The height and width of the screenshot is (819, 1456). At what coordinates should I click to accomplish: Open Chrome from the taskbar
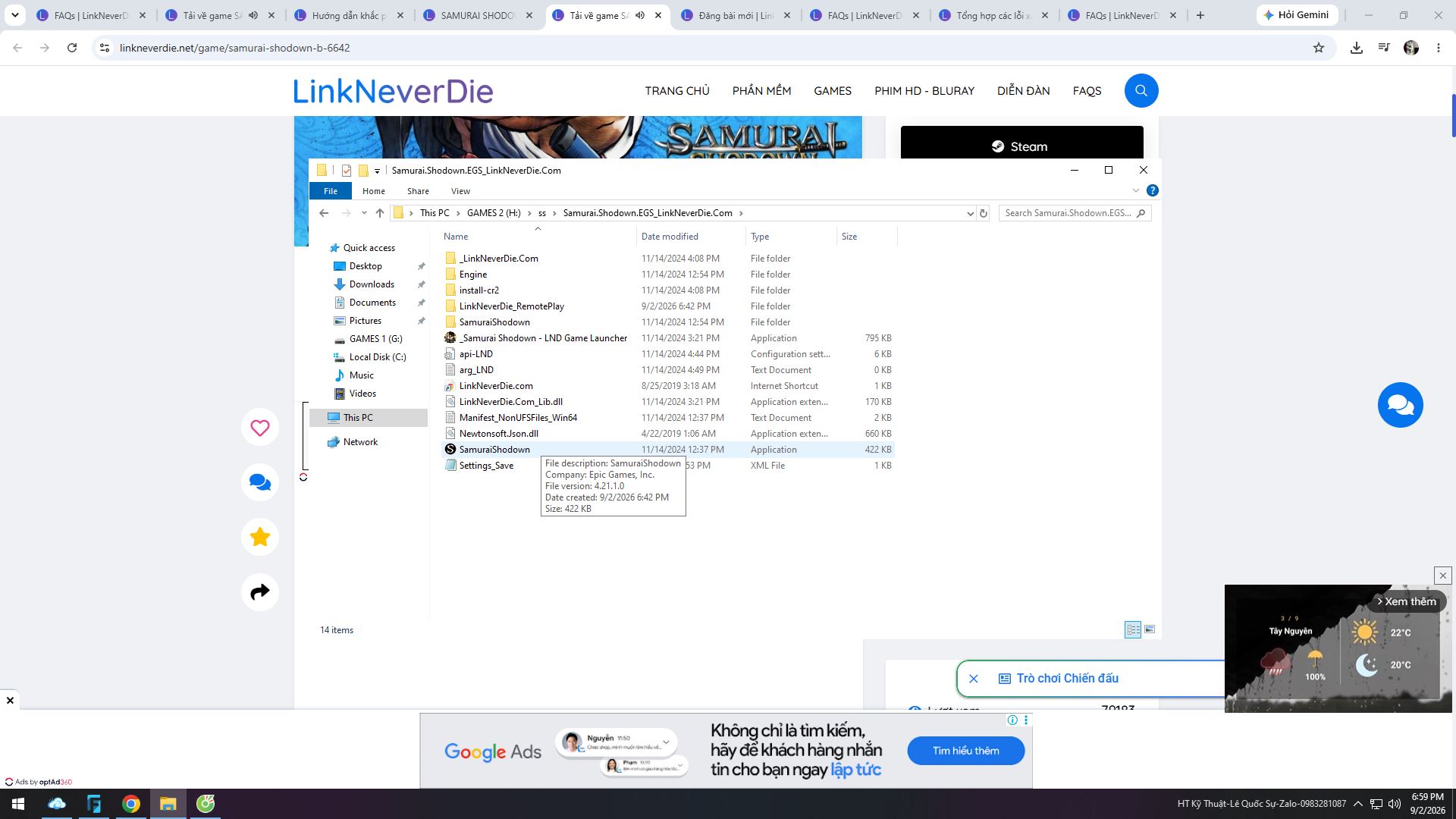tap(131, 804)
